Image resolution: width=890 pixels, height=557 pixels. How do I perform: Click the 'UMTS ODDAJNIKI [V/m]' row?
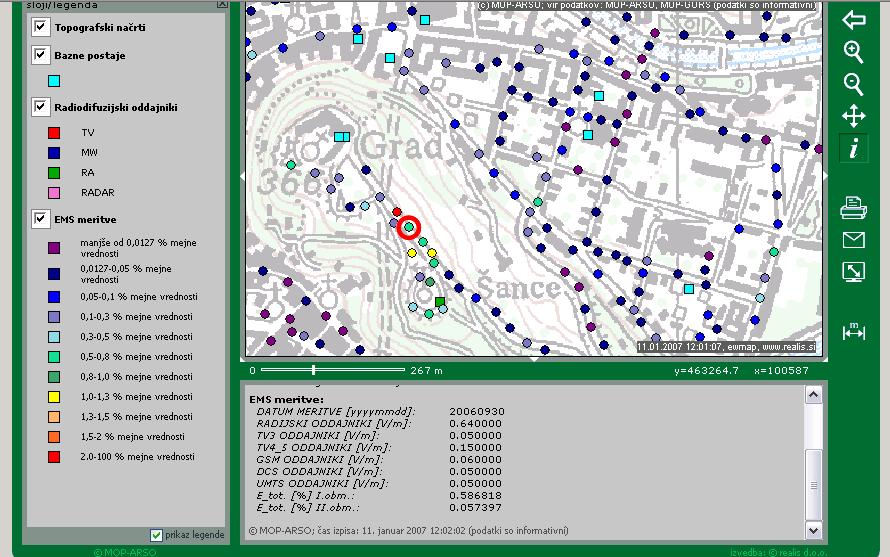point(379,484)
